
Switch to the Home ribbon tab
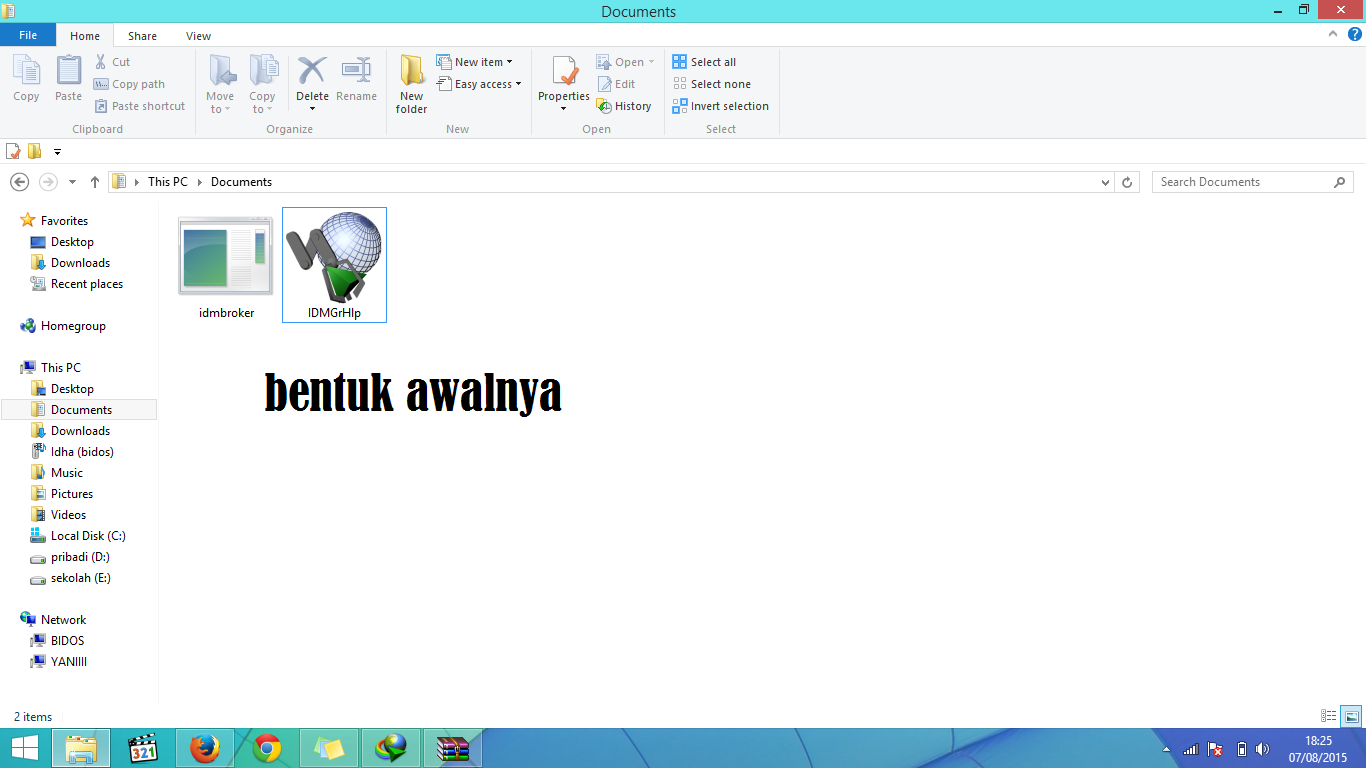click(84, 36)
